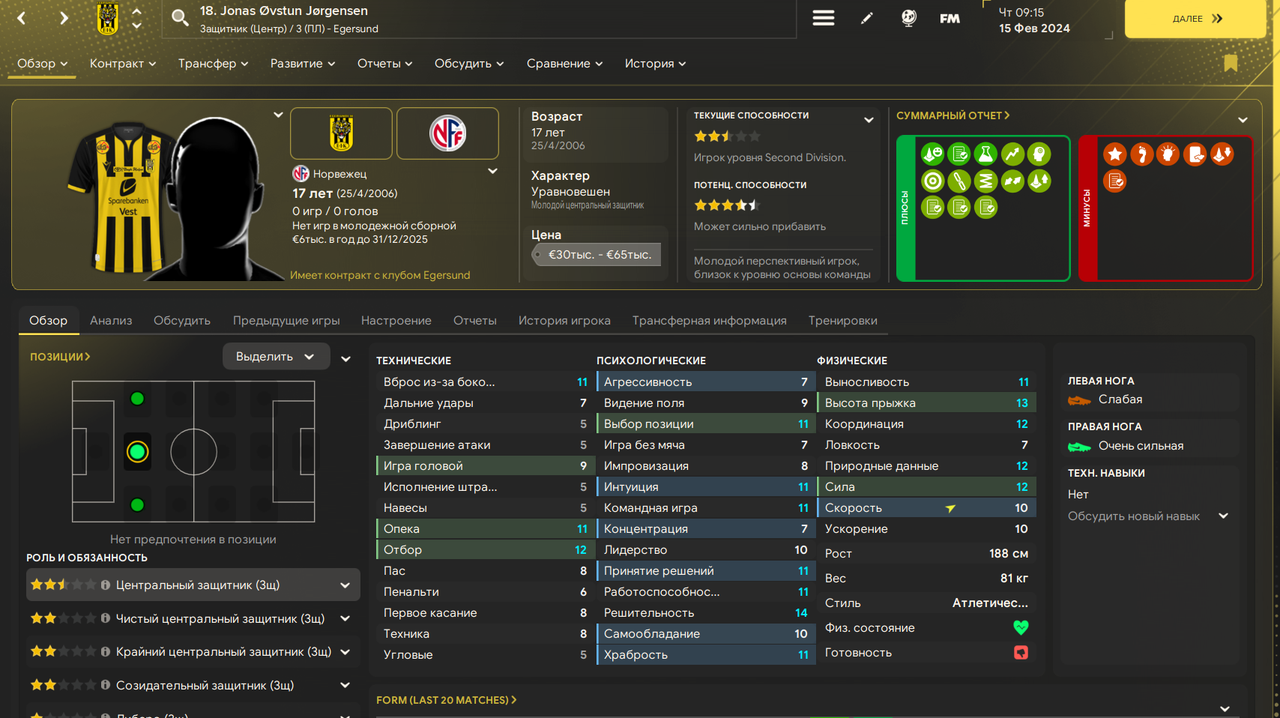The width and height of the screenshot is (1280, 718).
Task: Expand the Чистый центральный защитник role row
Action: point(345,619)
